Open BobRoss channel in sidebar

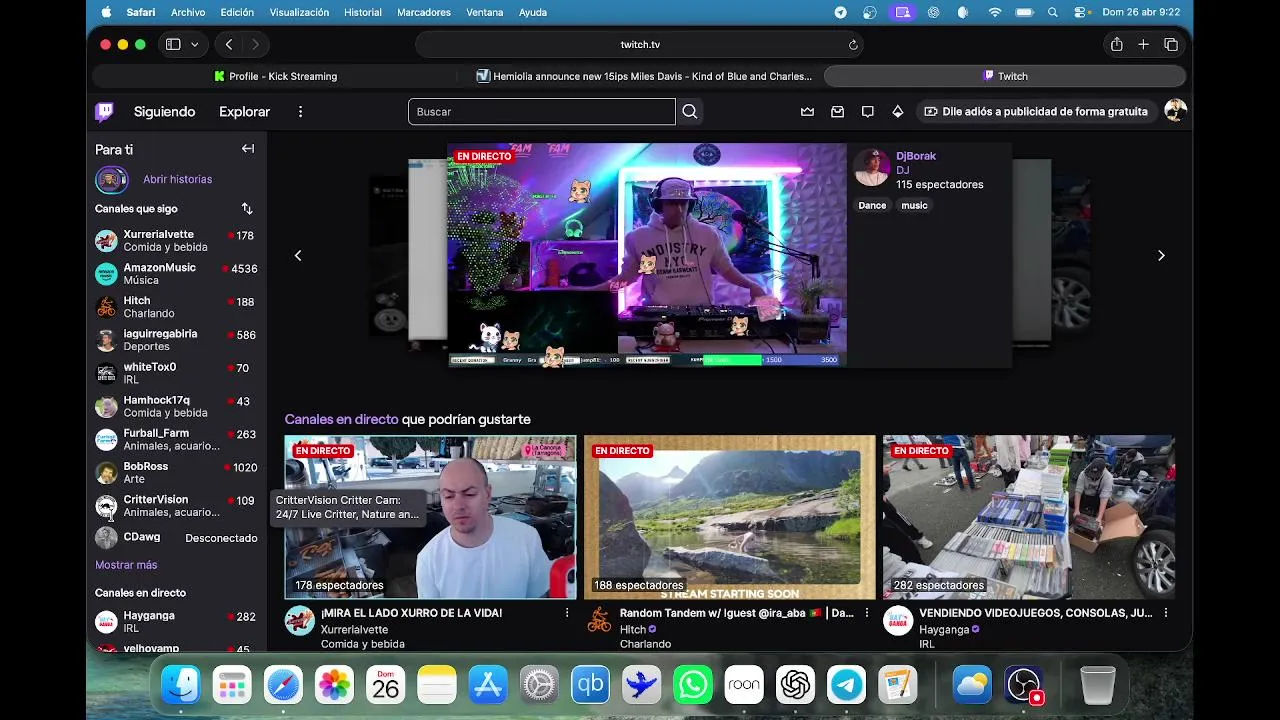pos(176,473)
